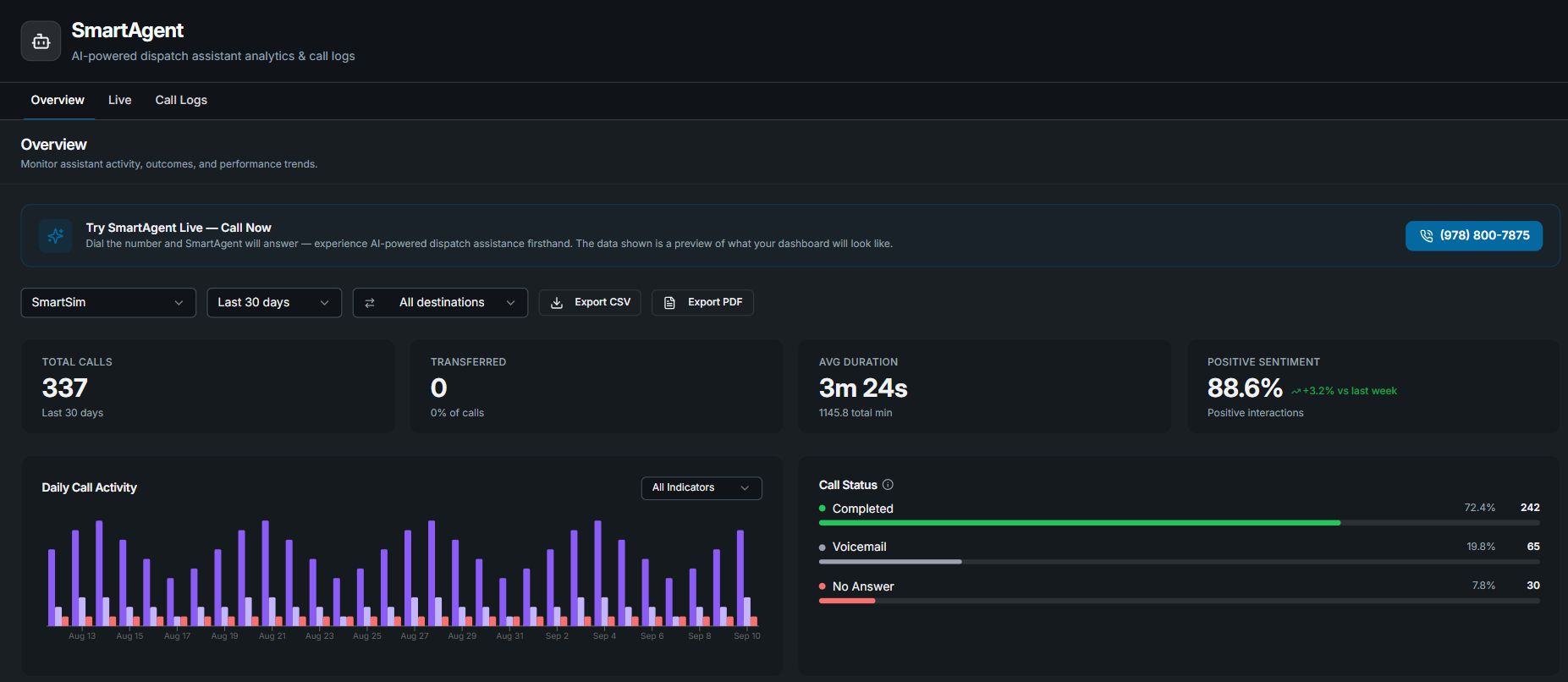Click the red No Answer progress bar
The height and width of the screenshot is (682, 1568).
tap(847, 601)
